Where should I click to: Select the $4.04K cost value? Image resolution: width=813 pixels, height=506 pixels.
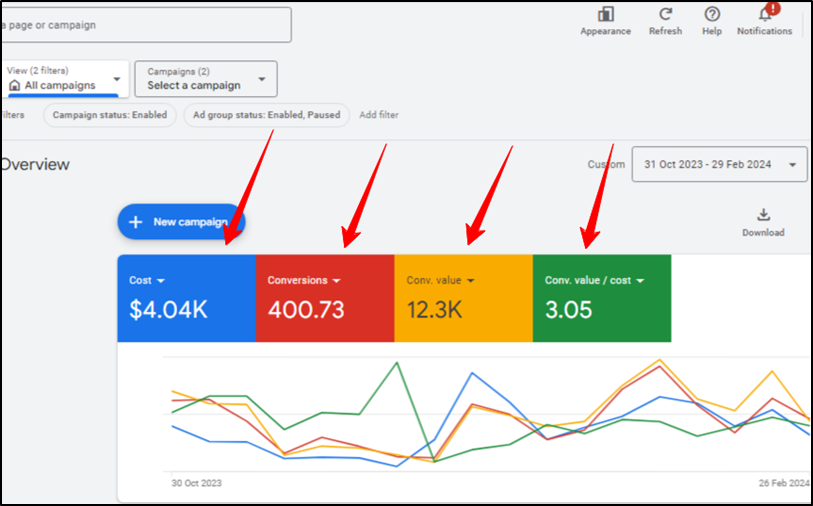coord(168,310)
